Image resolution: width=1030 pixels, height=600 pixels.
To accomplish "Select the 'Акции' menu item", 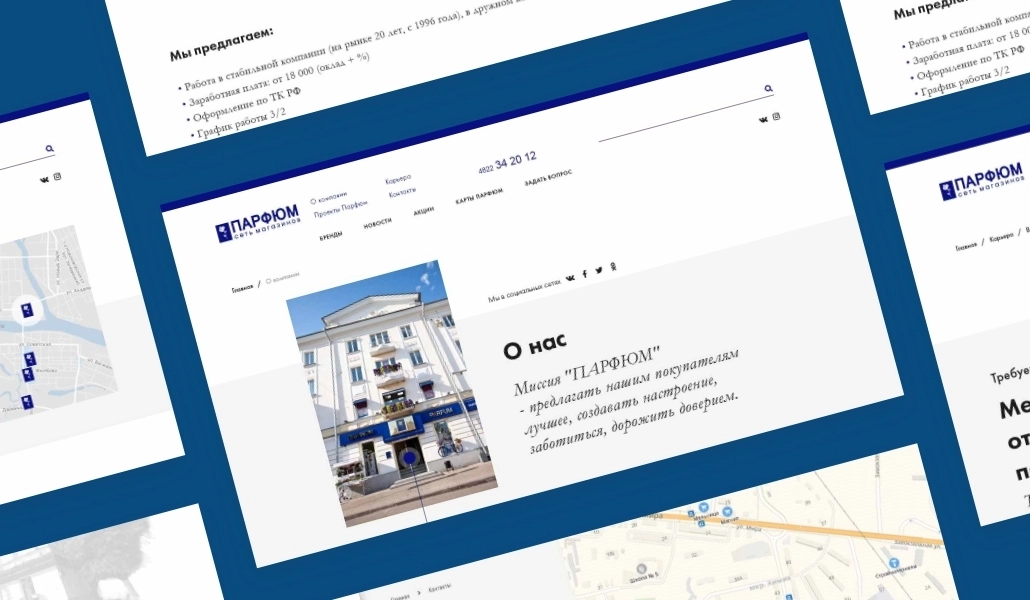I will coord(423,213).
